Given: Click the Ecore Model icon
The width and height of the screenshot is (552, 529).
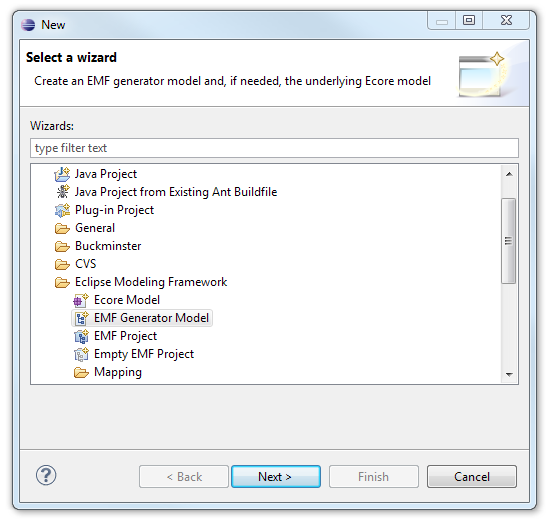Looking at the screenshot, I should pos(81,300).
